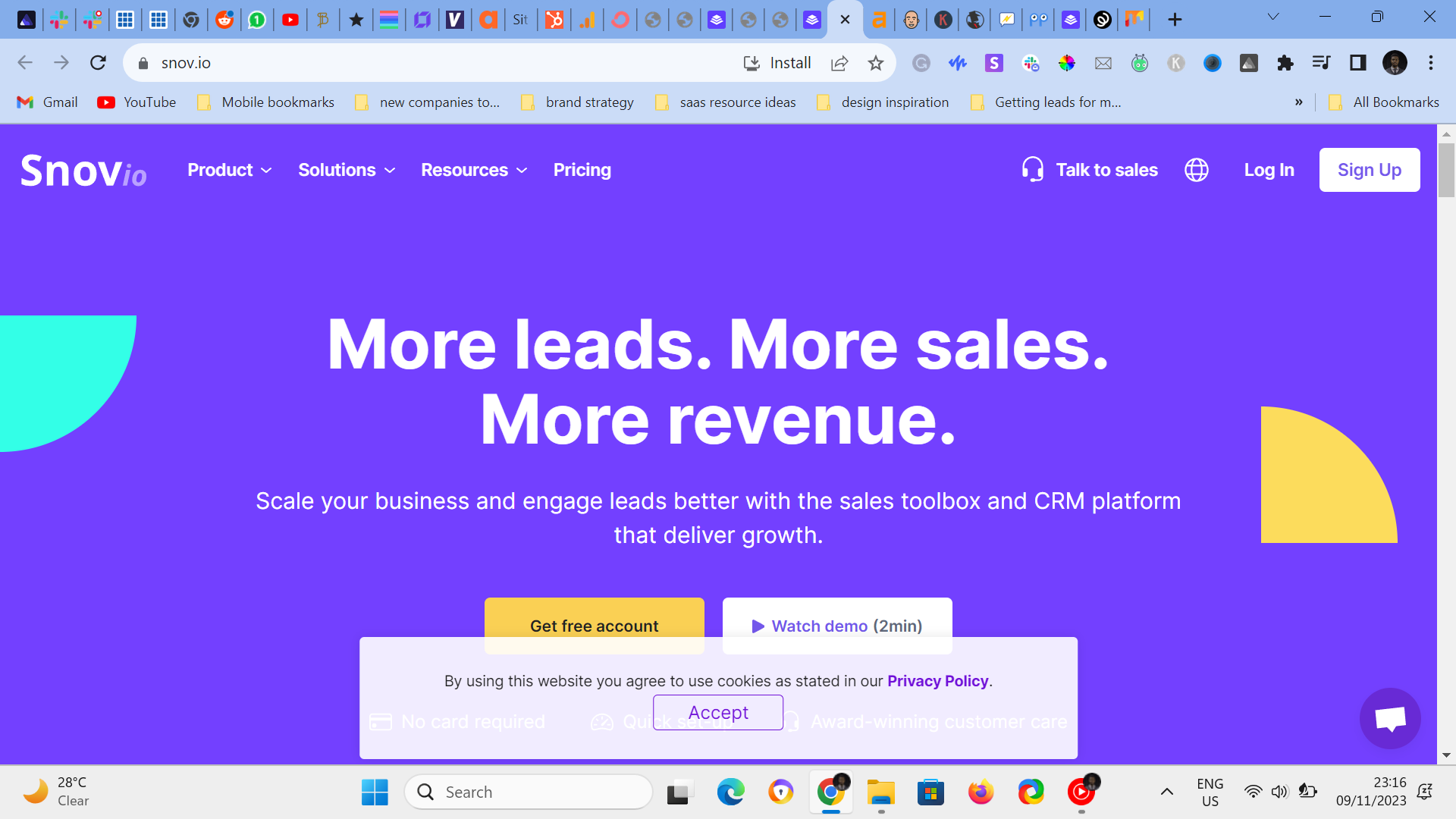The image size is (1456, 819).
Task: Accept the cookies notice
Action: click(x=718, y=713)
